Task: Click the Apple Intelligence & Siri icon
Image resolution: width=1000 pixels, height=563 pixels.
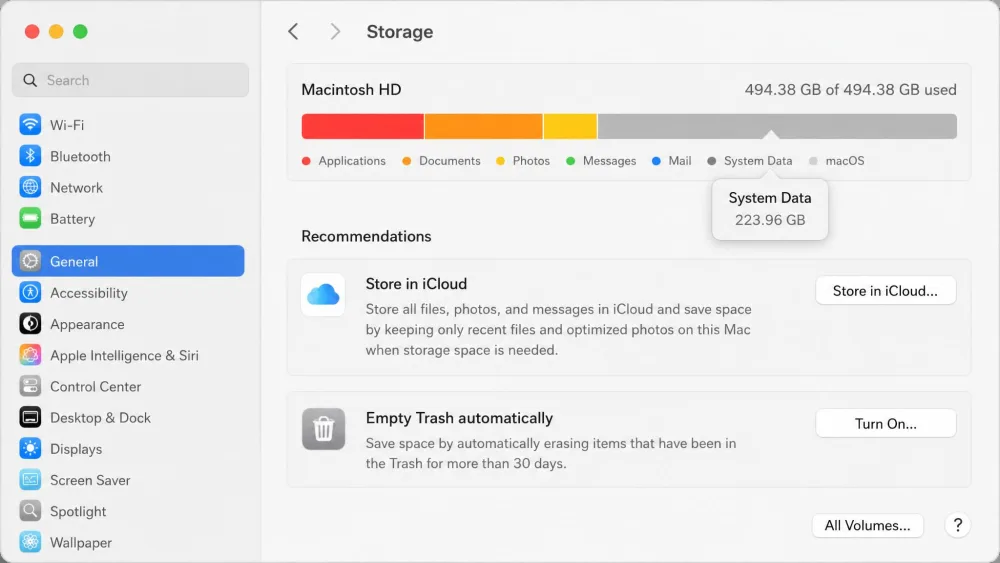Action: (x=30, y=355)
